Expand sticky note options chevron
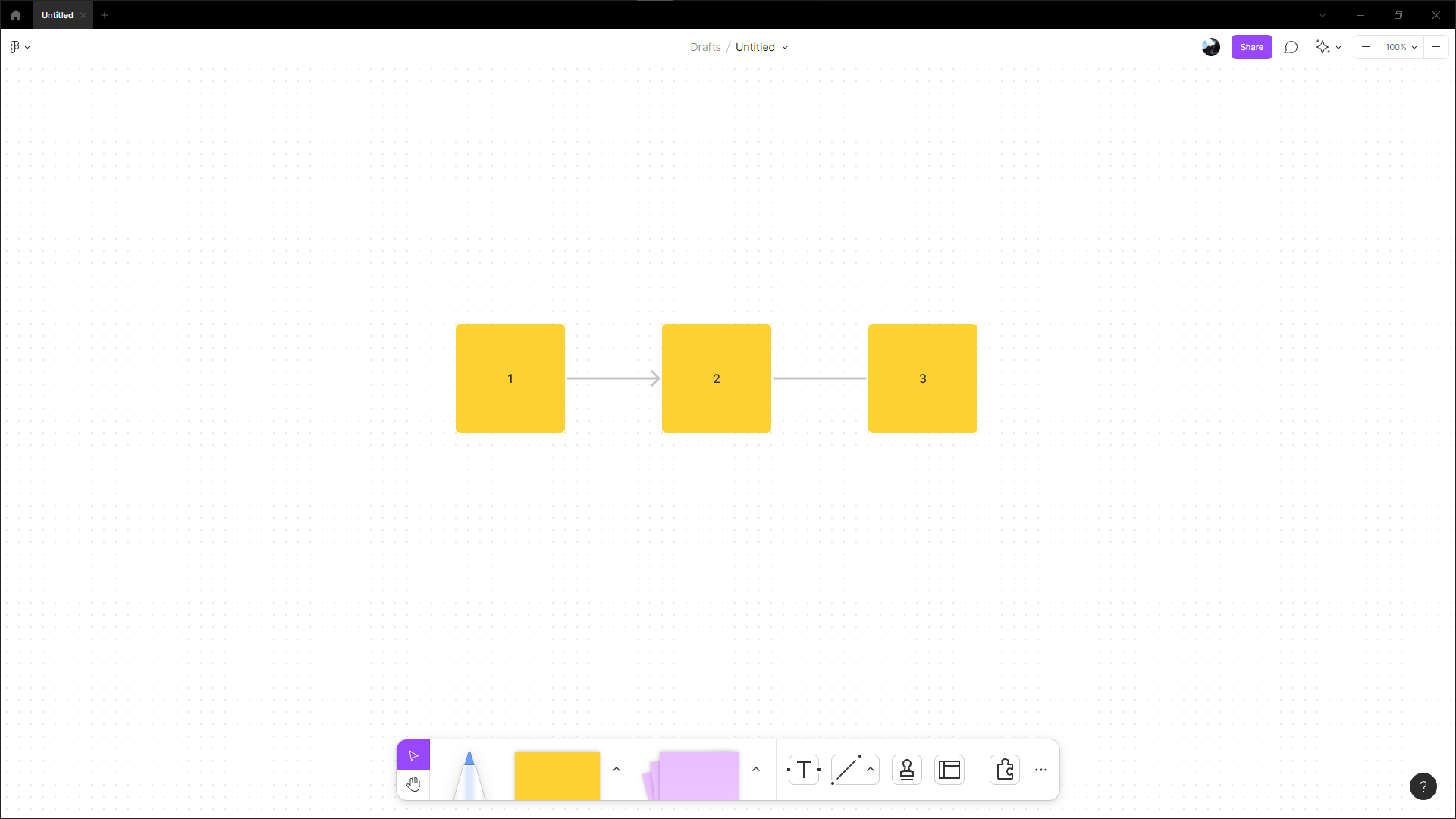Screen dimensions: 1456x819 [x=617, y=770]
